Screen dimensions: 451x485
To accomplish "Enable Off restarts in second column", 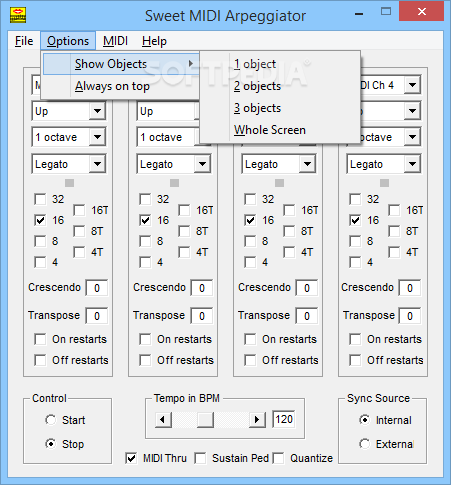I will pos(145,360).
